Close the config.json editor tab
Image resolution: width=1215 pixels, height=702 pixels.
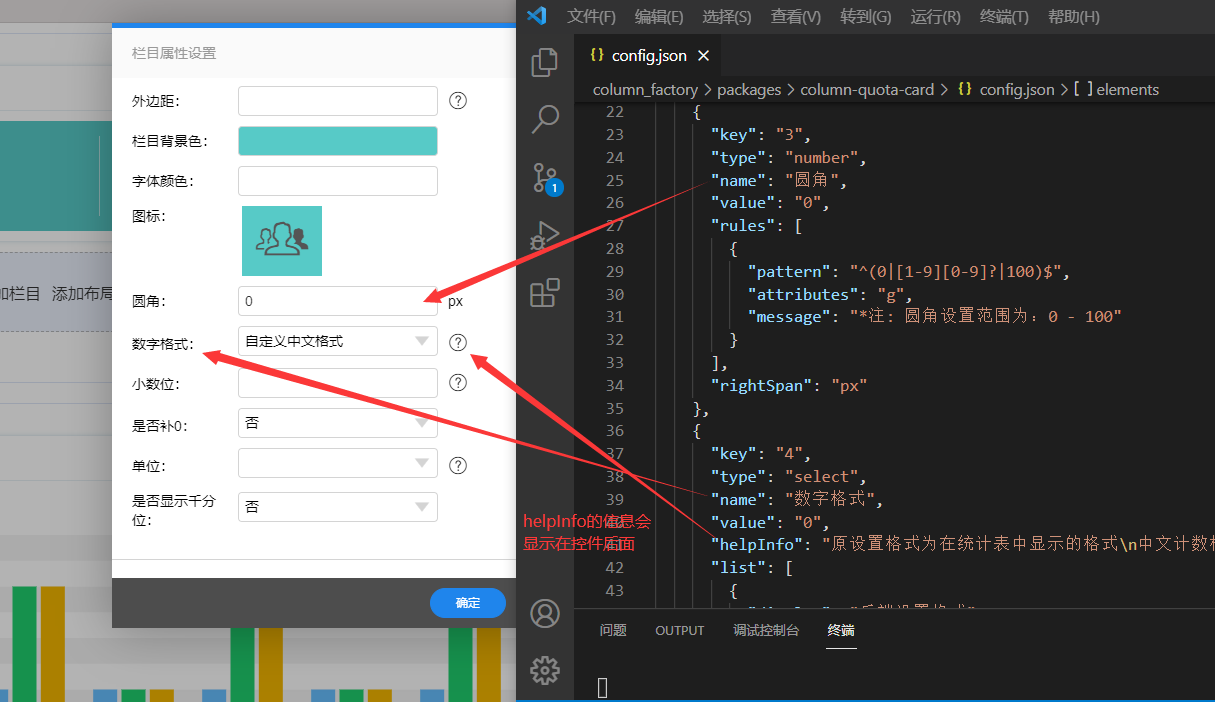pos(703,56)
